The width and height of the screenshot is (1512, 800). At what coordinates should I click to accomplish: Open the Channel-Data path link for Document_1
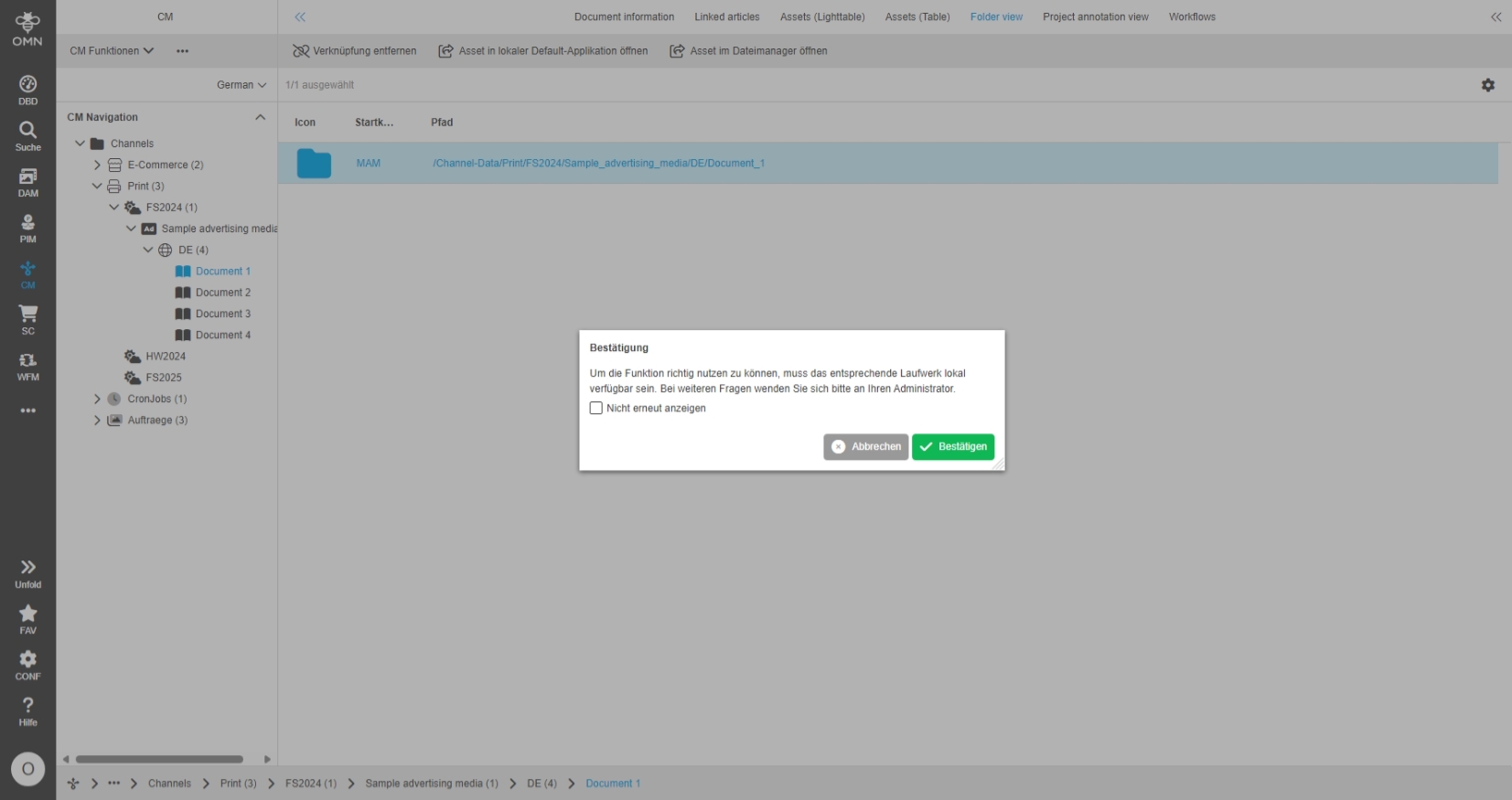pos(598,164)
